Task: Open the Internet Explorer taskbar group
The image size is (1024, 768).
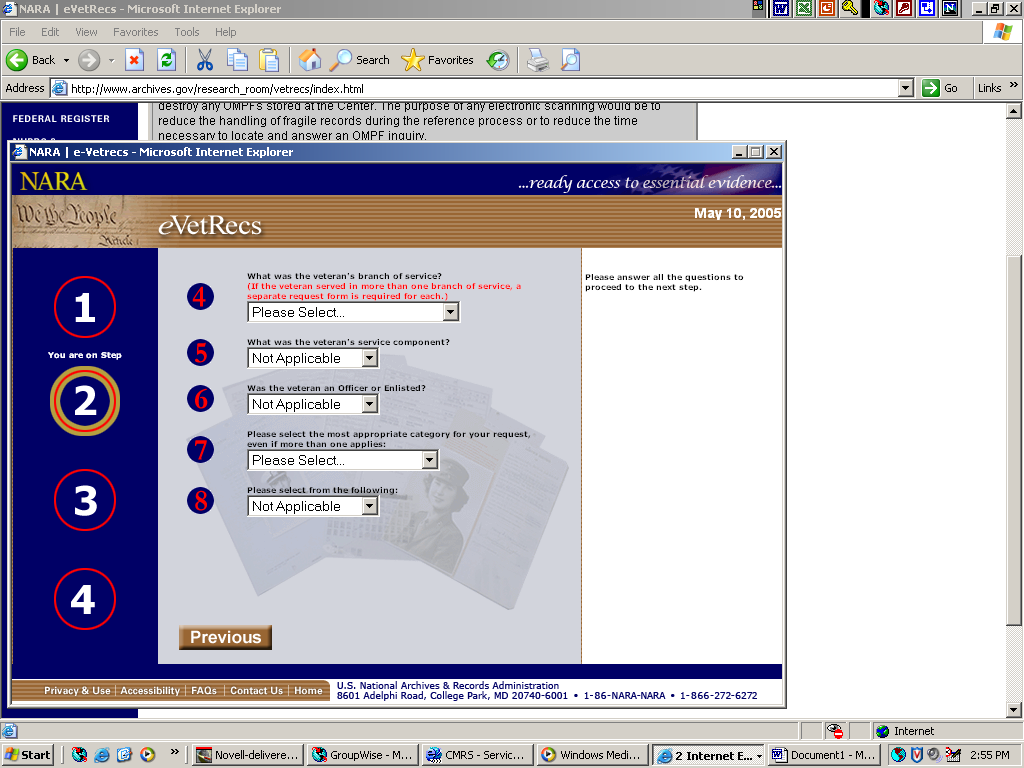Action: click(709, 755)
